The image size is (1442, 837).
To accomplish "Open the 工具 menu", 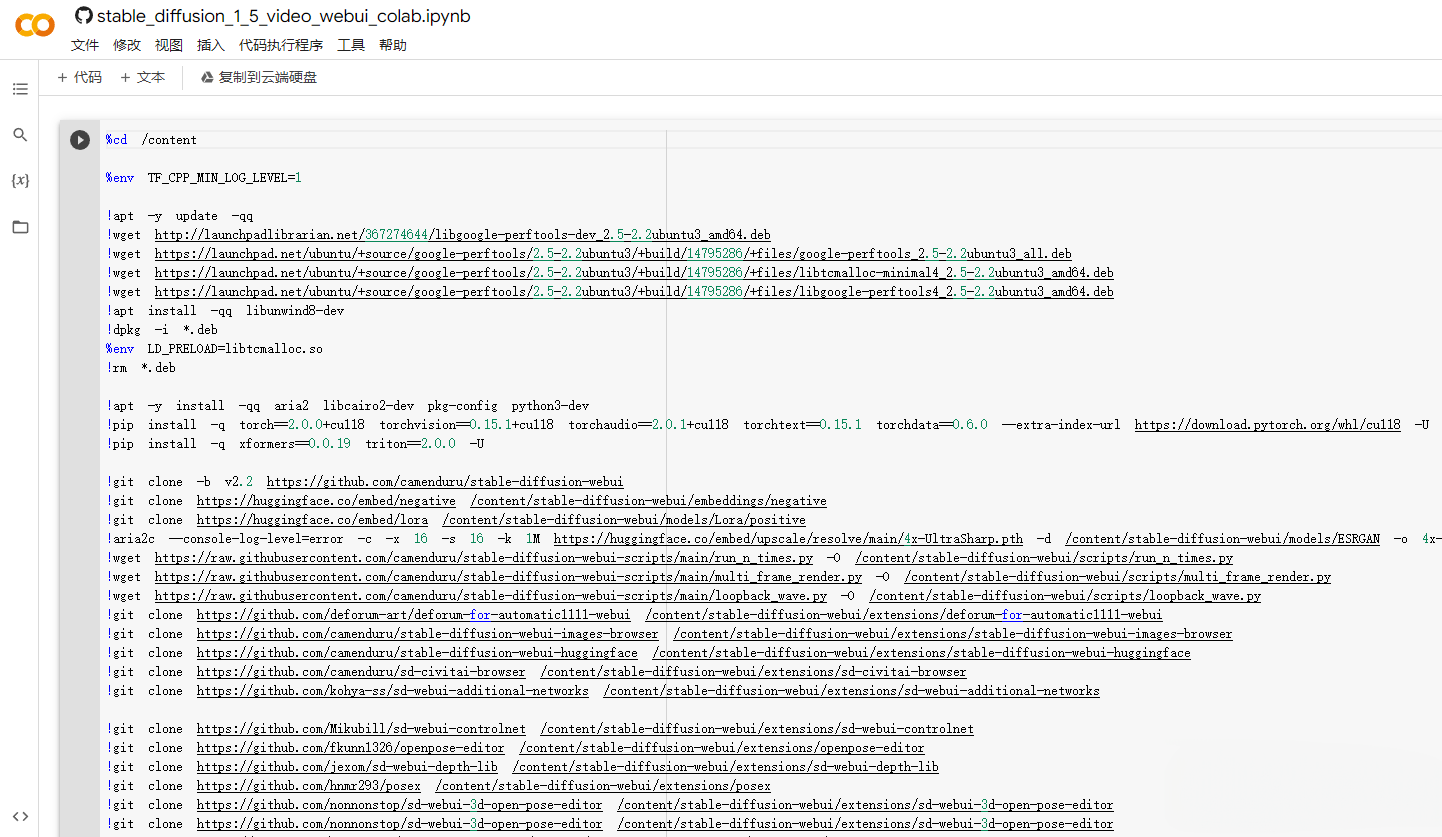I will click(351, 45).
